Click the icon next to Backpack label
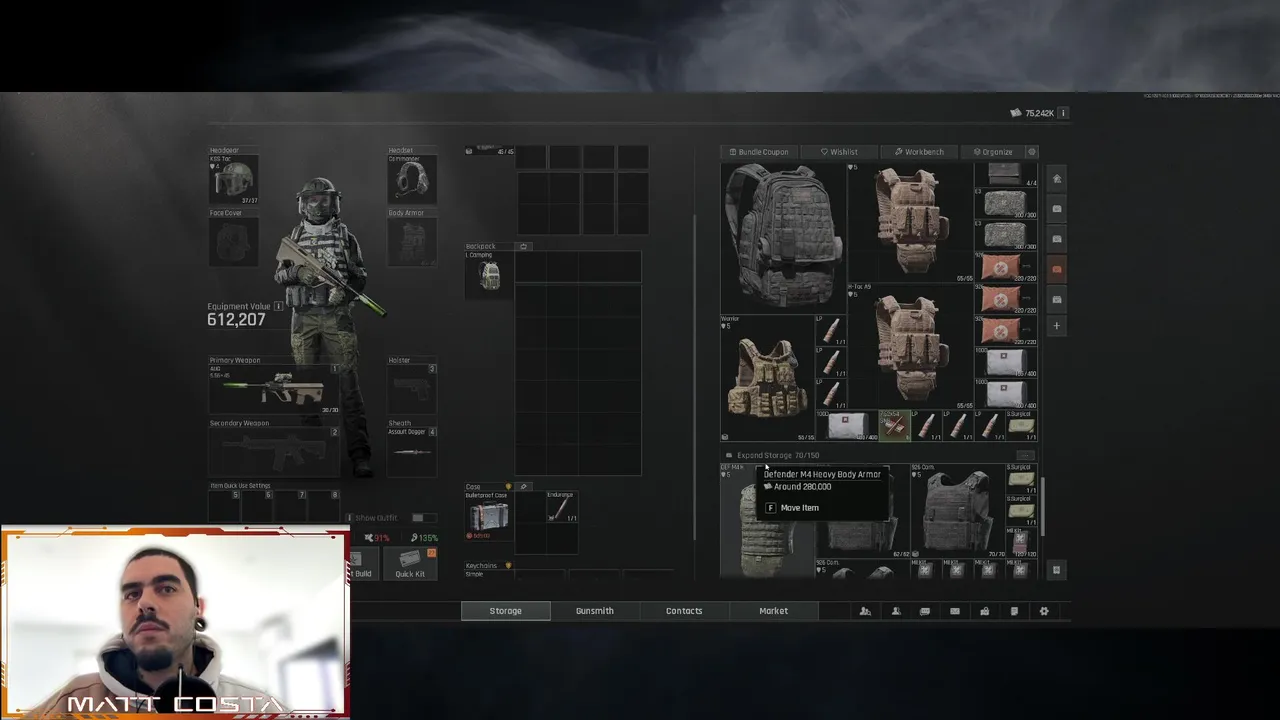 pos(523,246)
